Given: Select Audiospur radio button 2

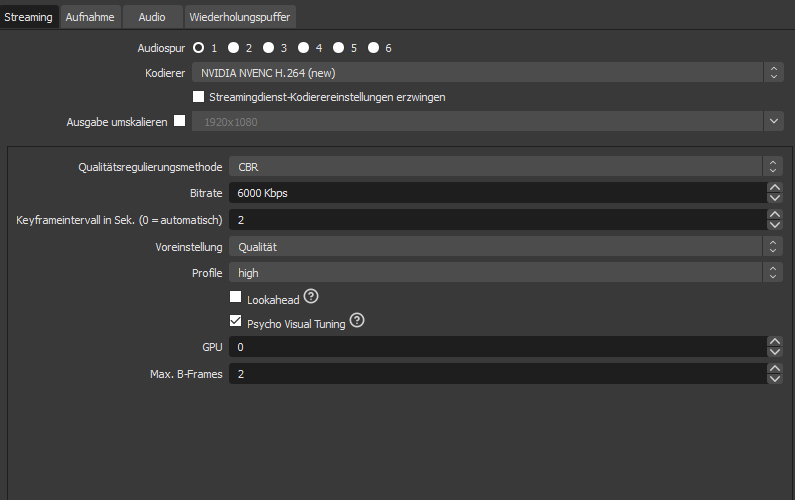Looking at the screenshot, I should 233,47.
